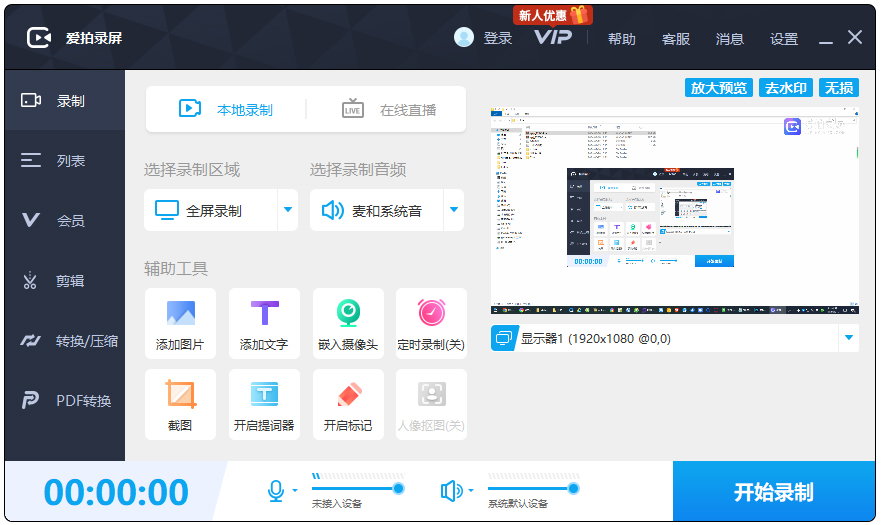Switch to the 本地录制 tab
This screenshot has height=525, width=881.
(226, 110)
